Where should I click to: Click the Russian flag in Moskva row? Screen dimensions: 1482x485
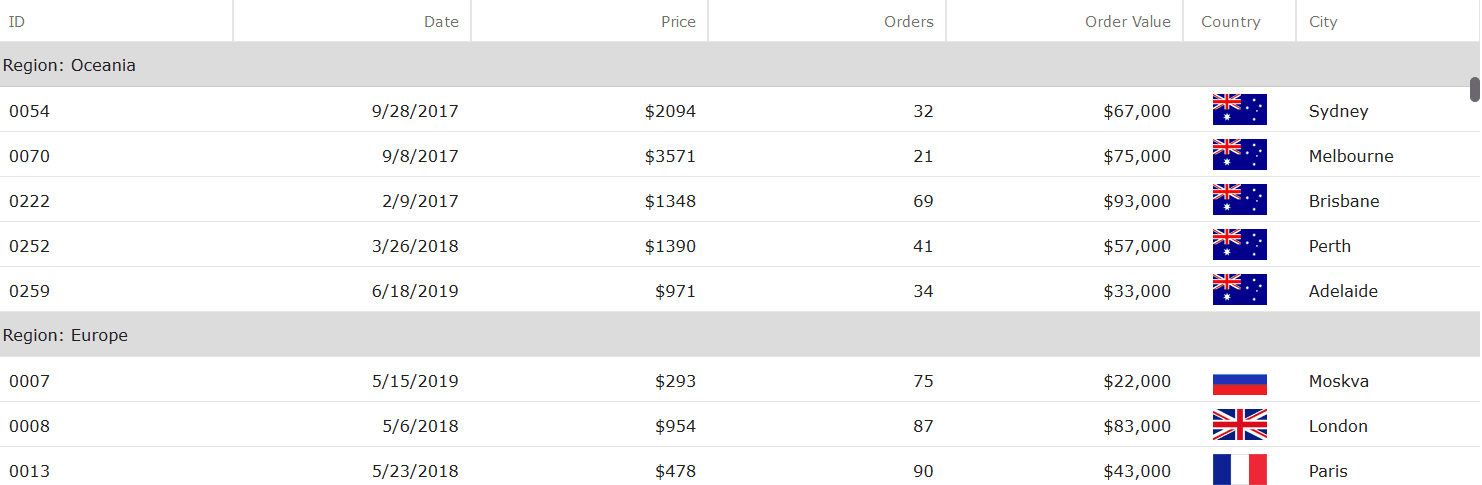[1239, 381]
